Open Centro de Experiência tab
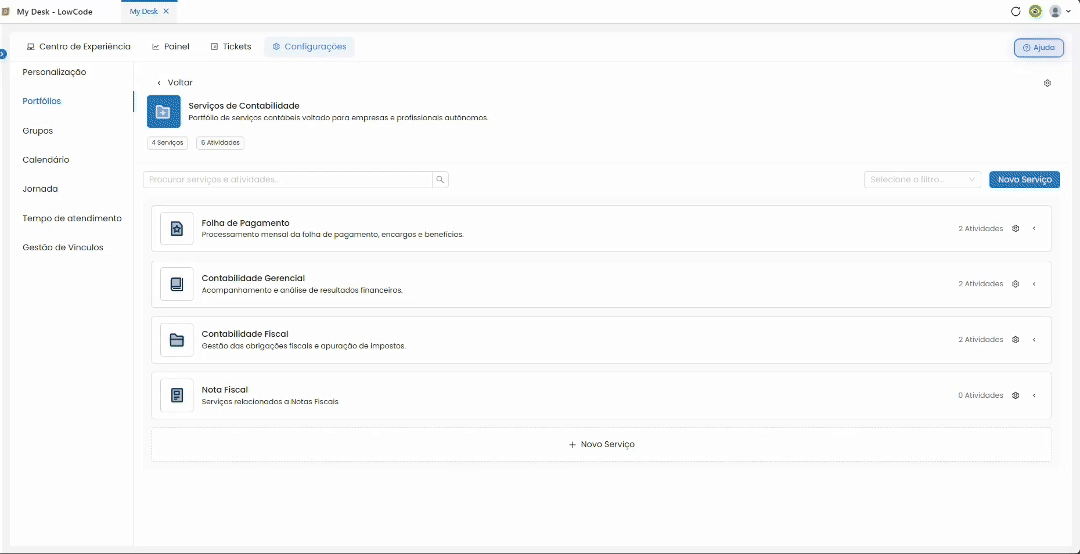 (78, 47)
